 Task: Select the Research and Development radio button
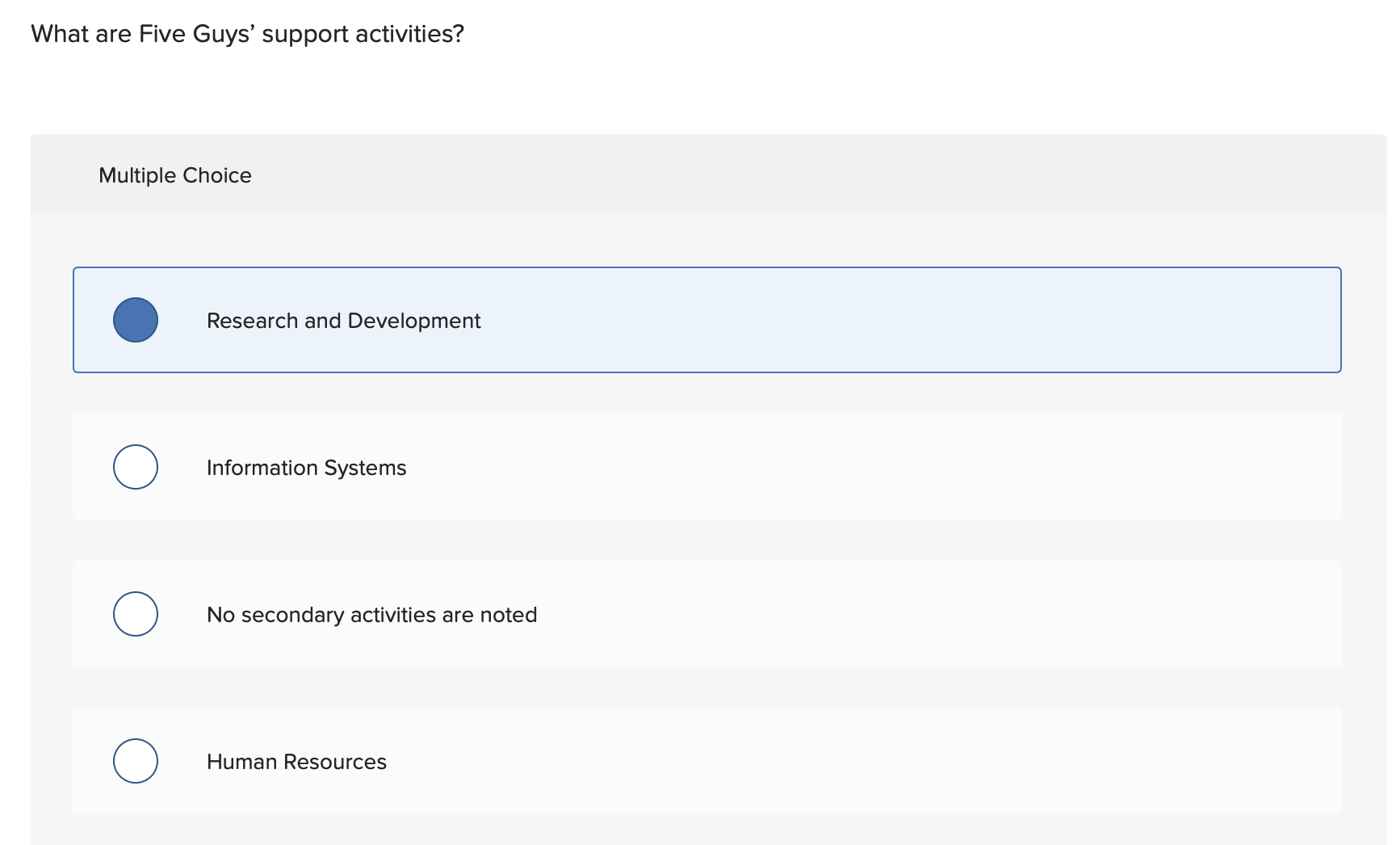tap(135, 320)
